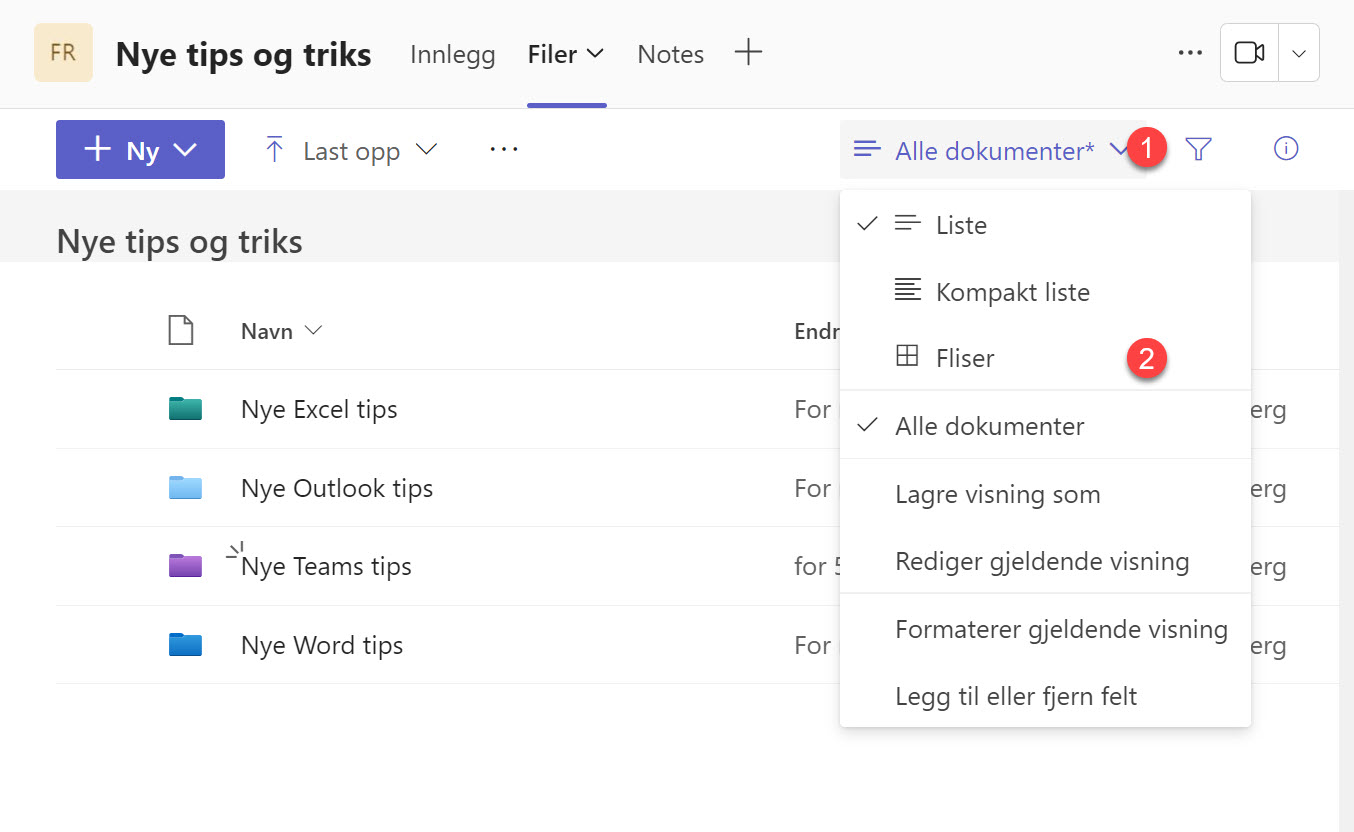Open the details pane info icon

pyautogui.click(x=1286, y=149)
